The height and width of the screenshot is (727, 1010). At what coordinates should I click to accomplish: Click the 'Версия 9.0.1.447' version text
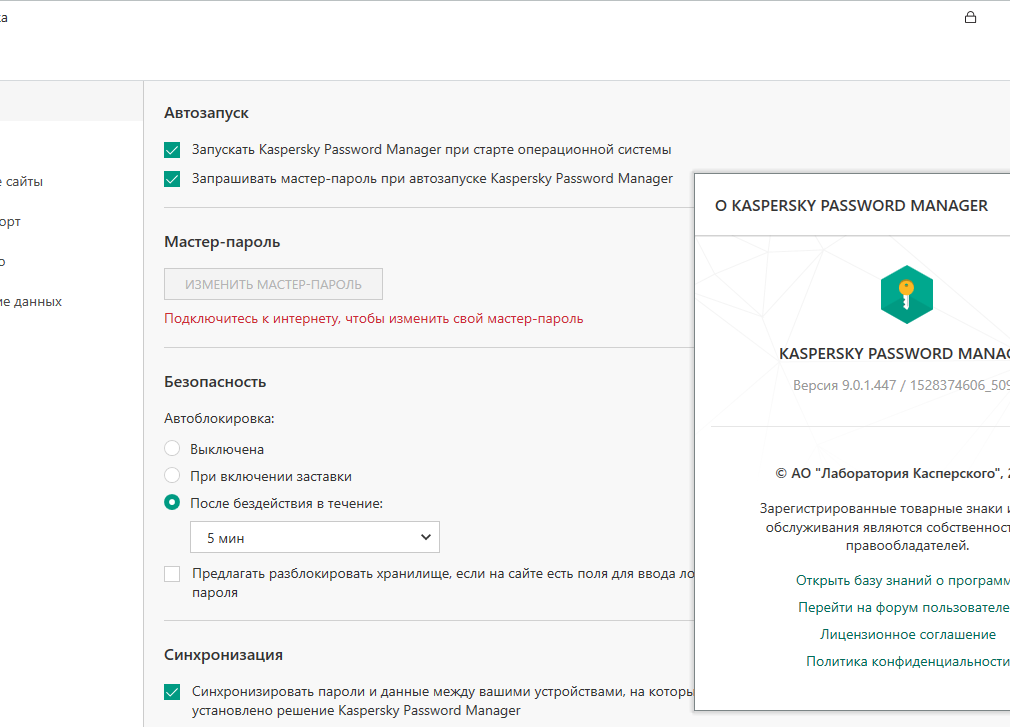pyautogui.click(x=901, y=385)
